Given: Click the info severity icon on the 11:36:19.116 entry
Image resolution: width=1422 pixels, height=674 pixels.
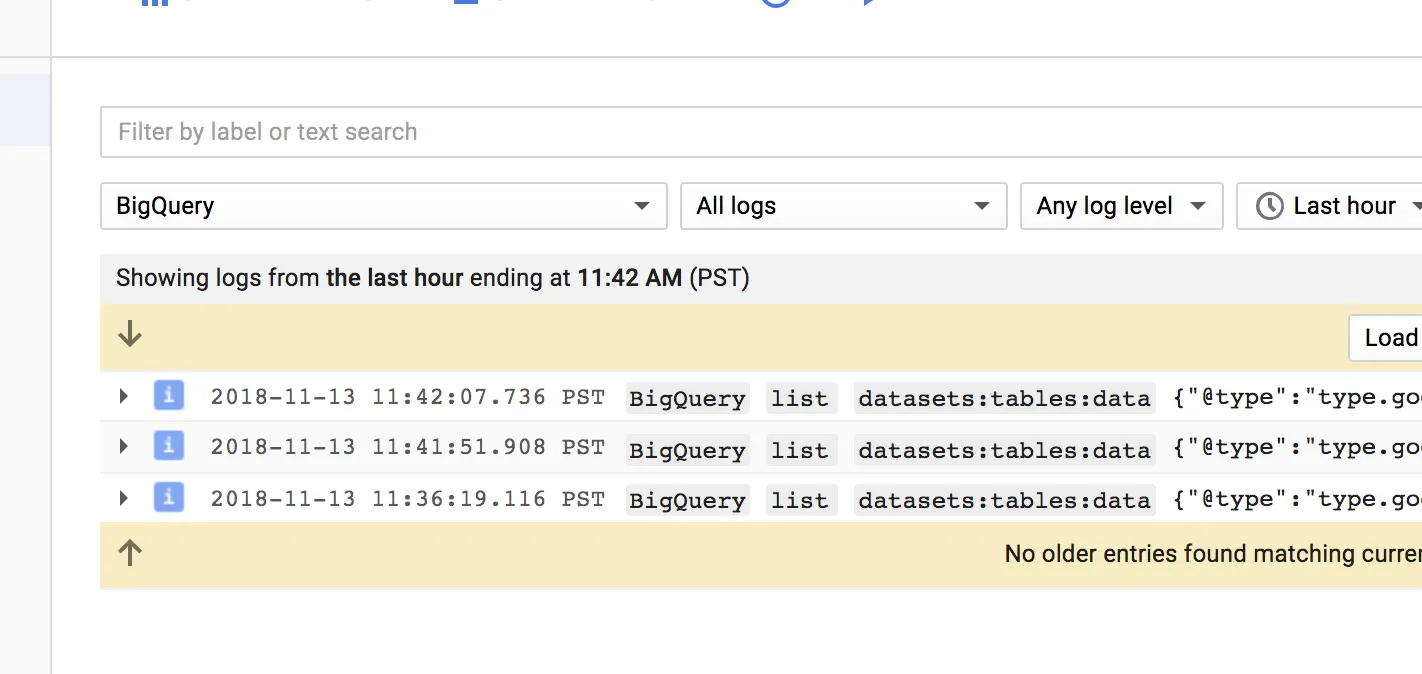Looking at the screenshot, I should click(x=168, y=497).
